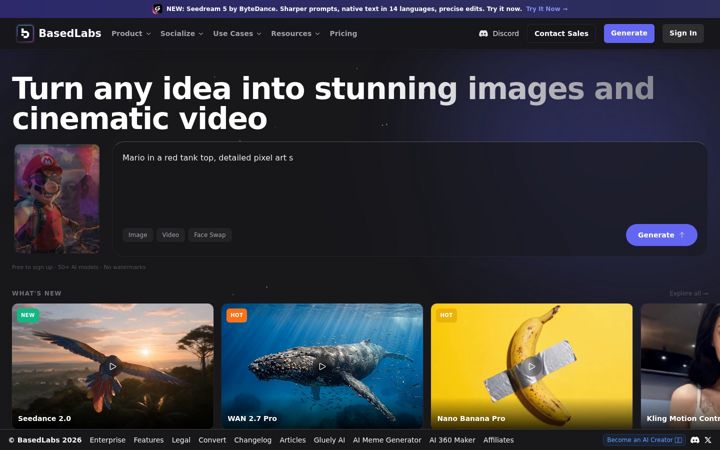Image resolution: width=720 pixels, height=450 pixels.
Task: Focus the prompt text input field
Action: point(410,186)
